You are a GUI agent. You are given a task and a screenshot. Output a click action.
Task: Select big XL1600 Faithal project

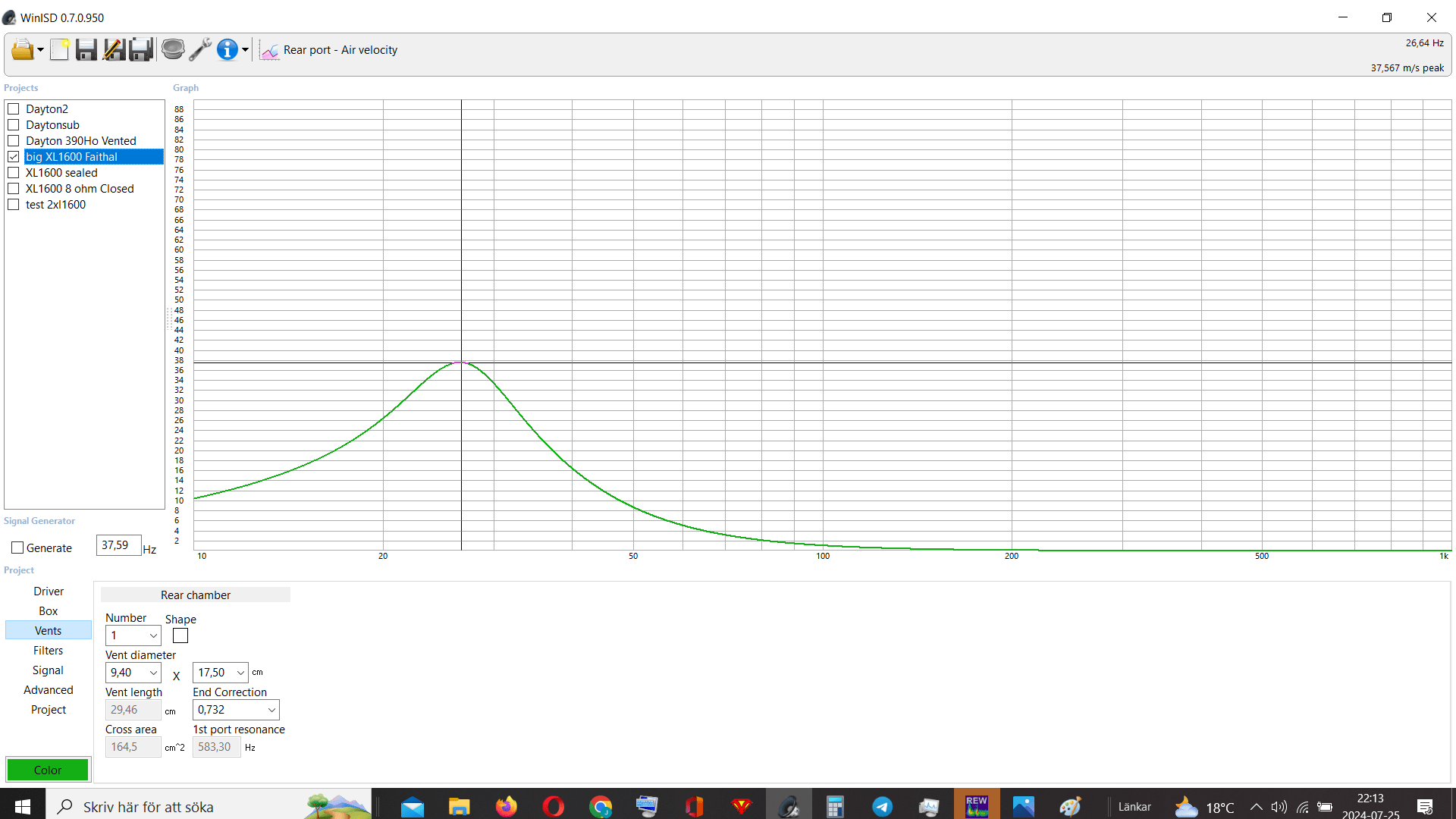coord(94,157)
